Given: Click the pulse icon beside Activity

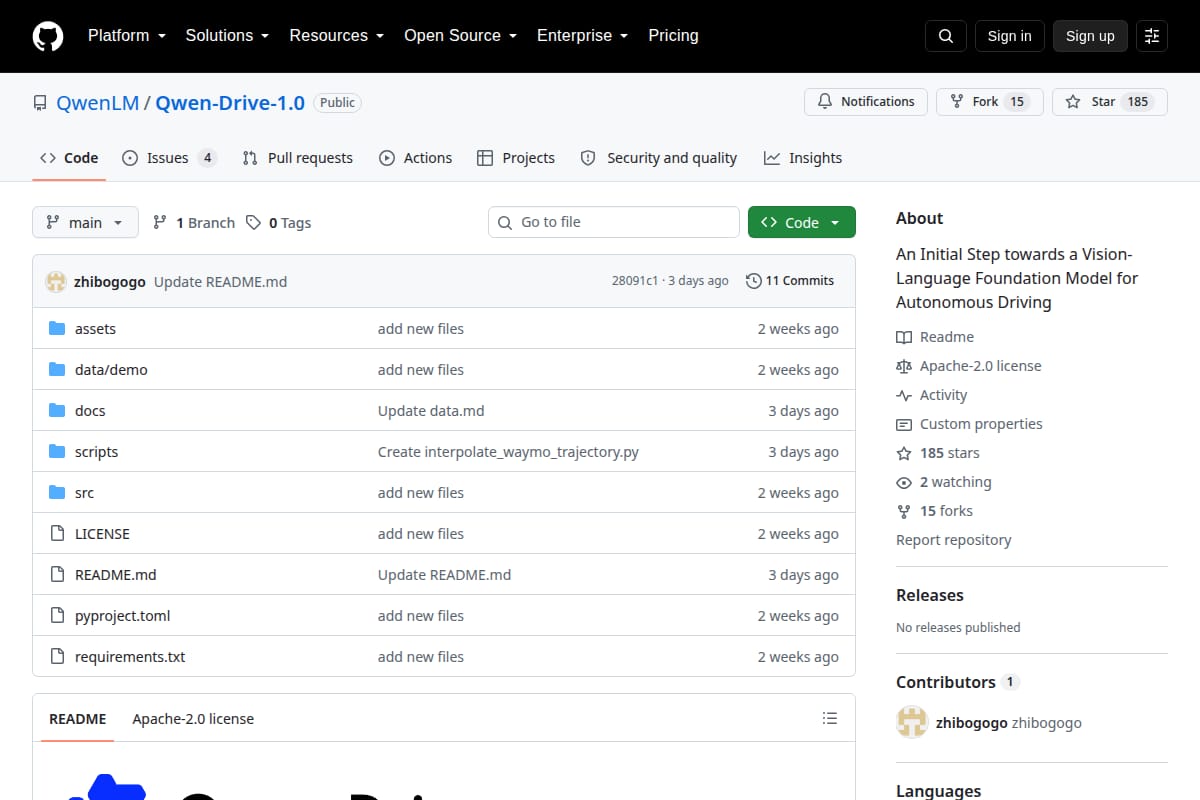Looking at the screenshot, I should [x=904, y=395].
